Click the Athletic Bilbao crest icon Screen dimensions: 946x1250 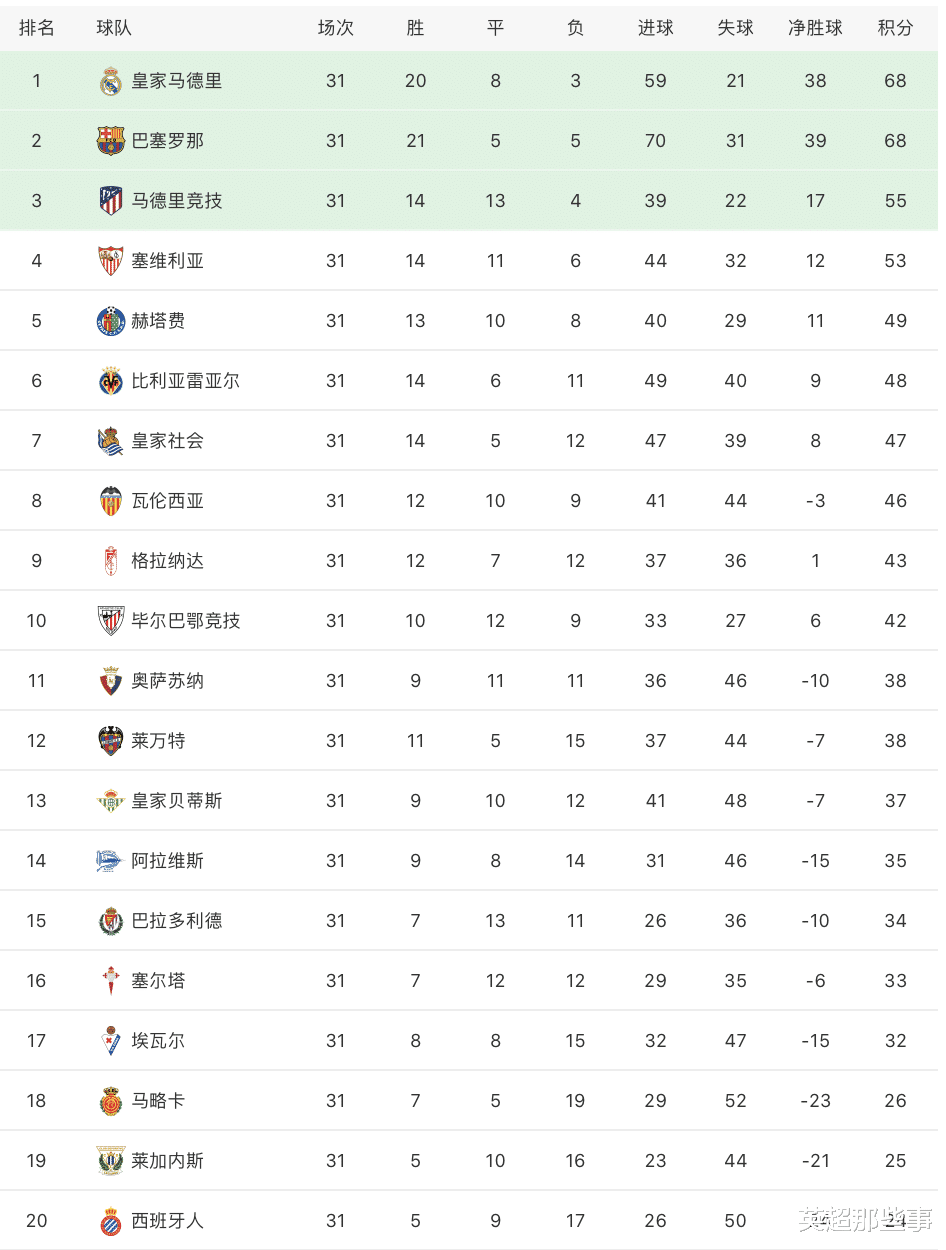pos(110,621)
